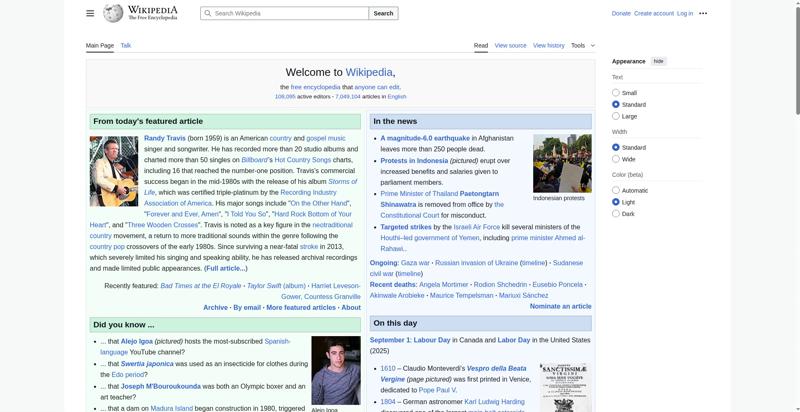Open the featured articles Archive link
Screen dimensions: 800x412
pos(215,307)
